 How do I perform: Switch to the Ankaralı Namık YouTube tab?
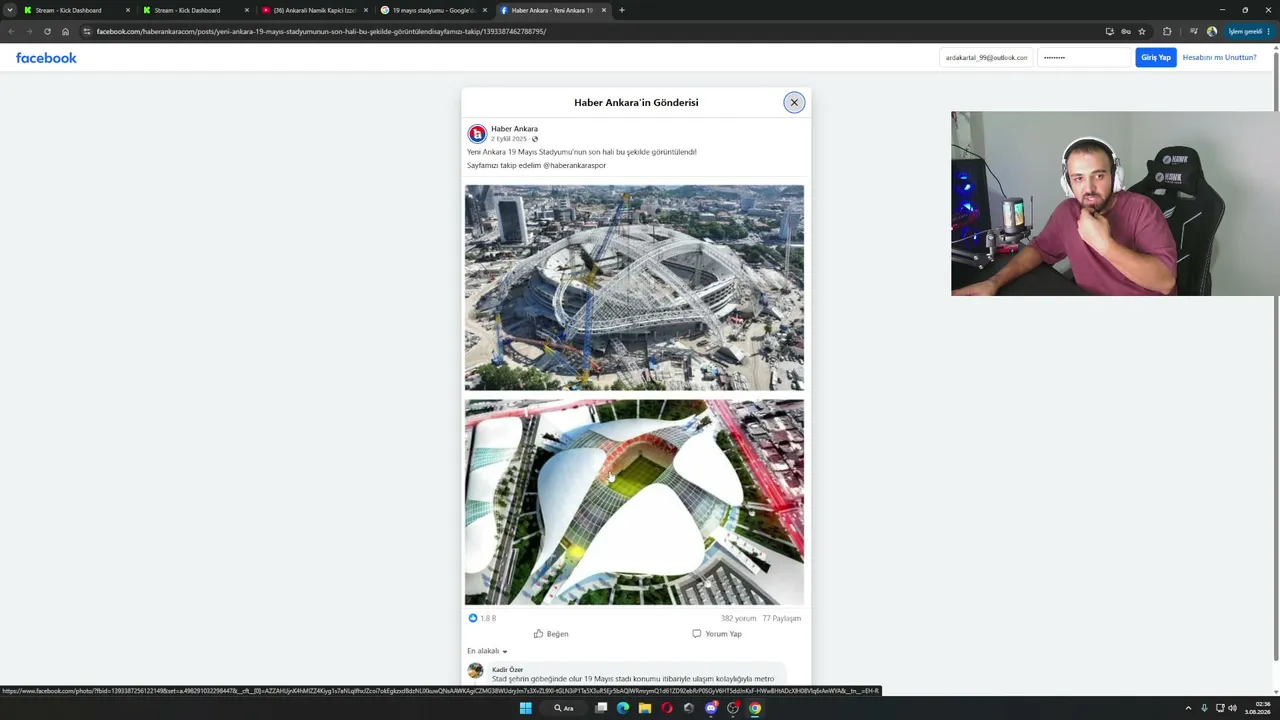click(x=315, y=10)
